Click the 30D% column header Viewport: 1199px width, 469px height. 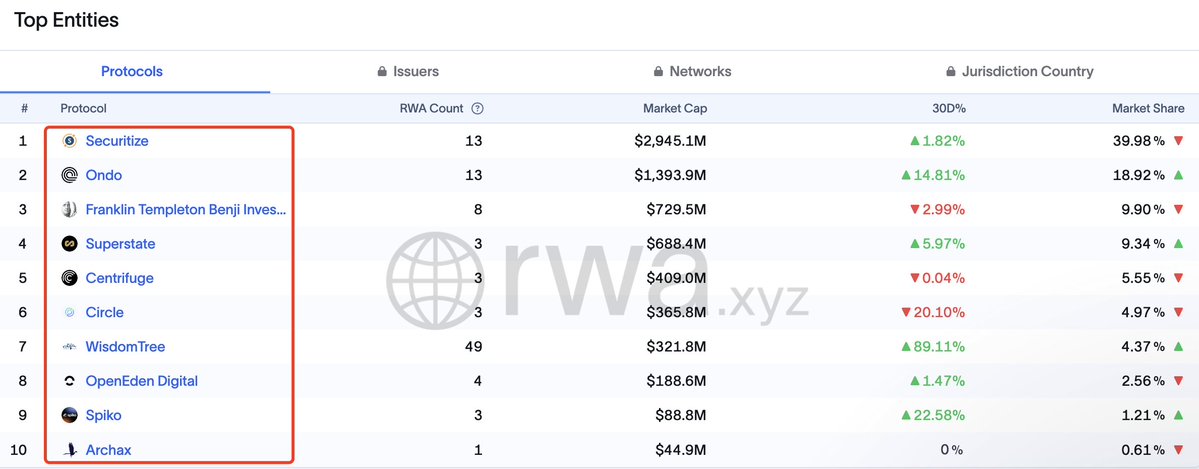(x=947, y=109)
